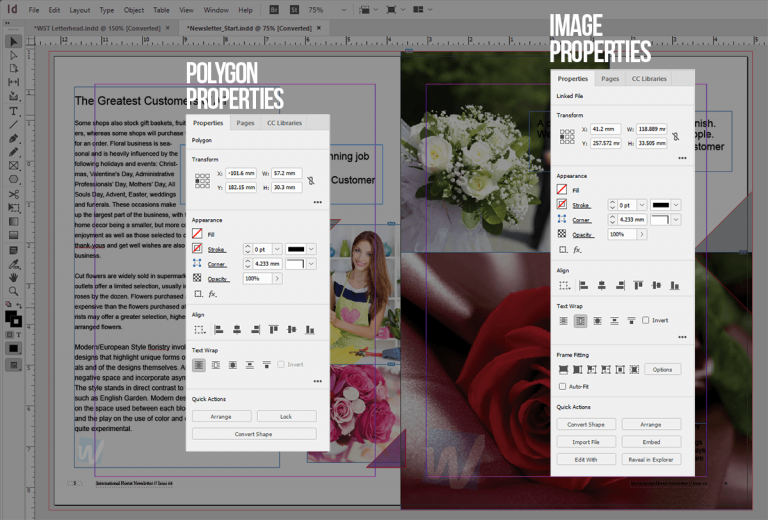The image size is (768, 520).
Task: Click the X position field in Polygon panel
Action: 241,173
